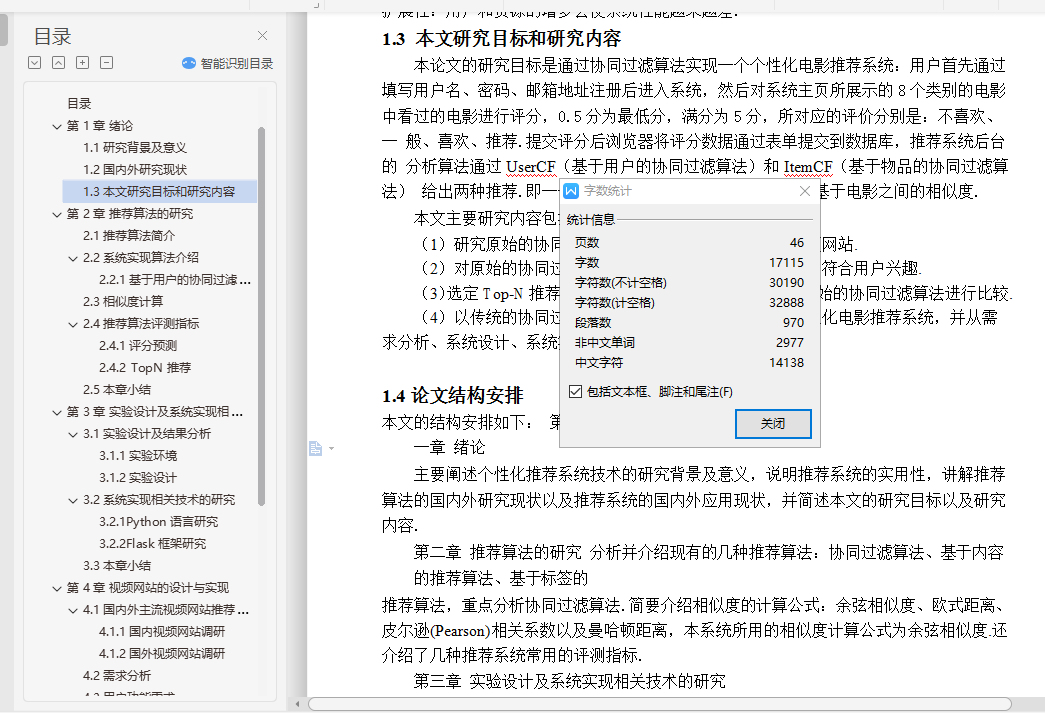Go to 1.2 国内外研究现状 heading

135,169
